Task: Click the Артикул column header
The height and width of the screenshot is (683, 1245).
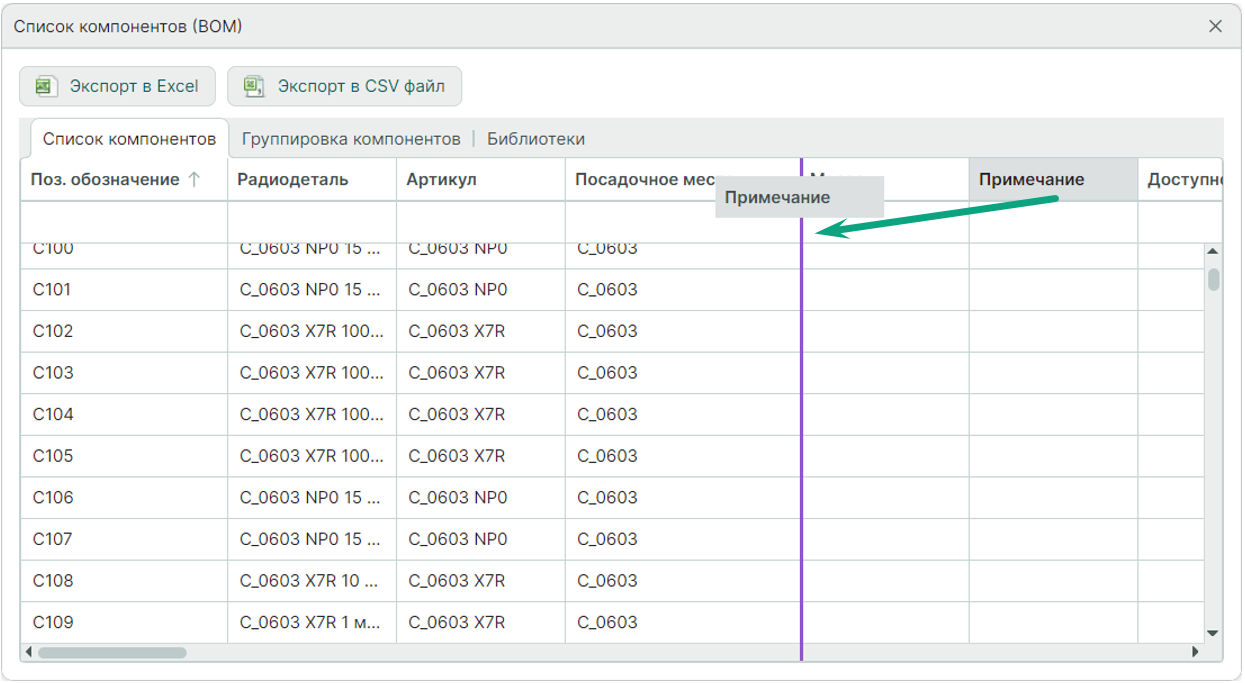Action: tap(441, 180)
